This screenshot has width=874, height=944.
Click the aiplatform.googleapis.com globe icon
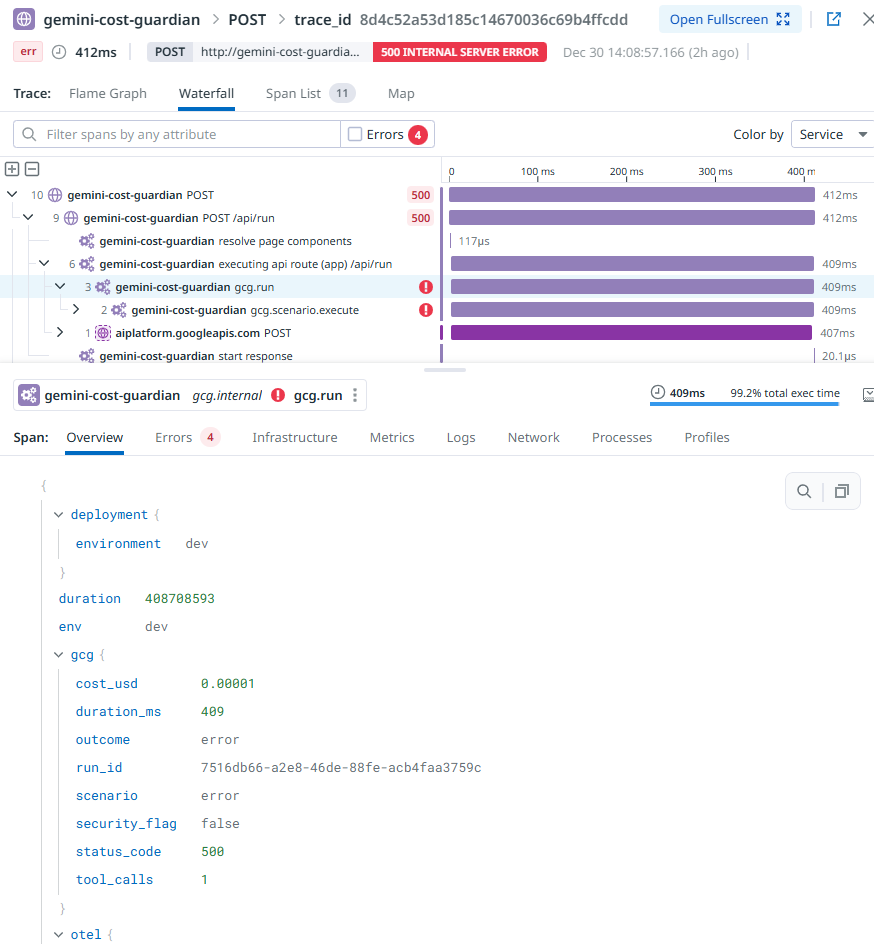pos(104,333)
